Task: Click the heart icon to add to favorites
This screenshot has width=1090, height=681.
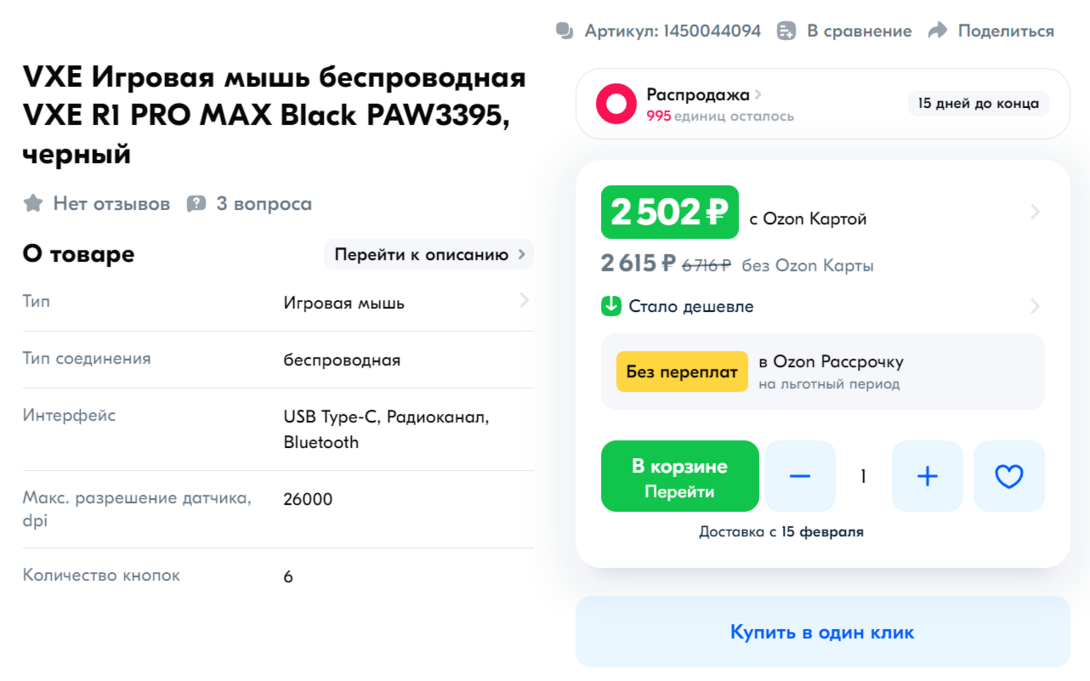Action: [1009, 477]
